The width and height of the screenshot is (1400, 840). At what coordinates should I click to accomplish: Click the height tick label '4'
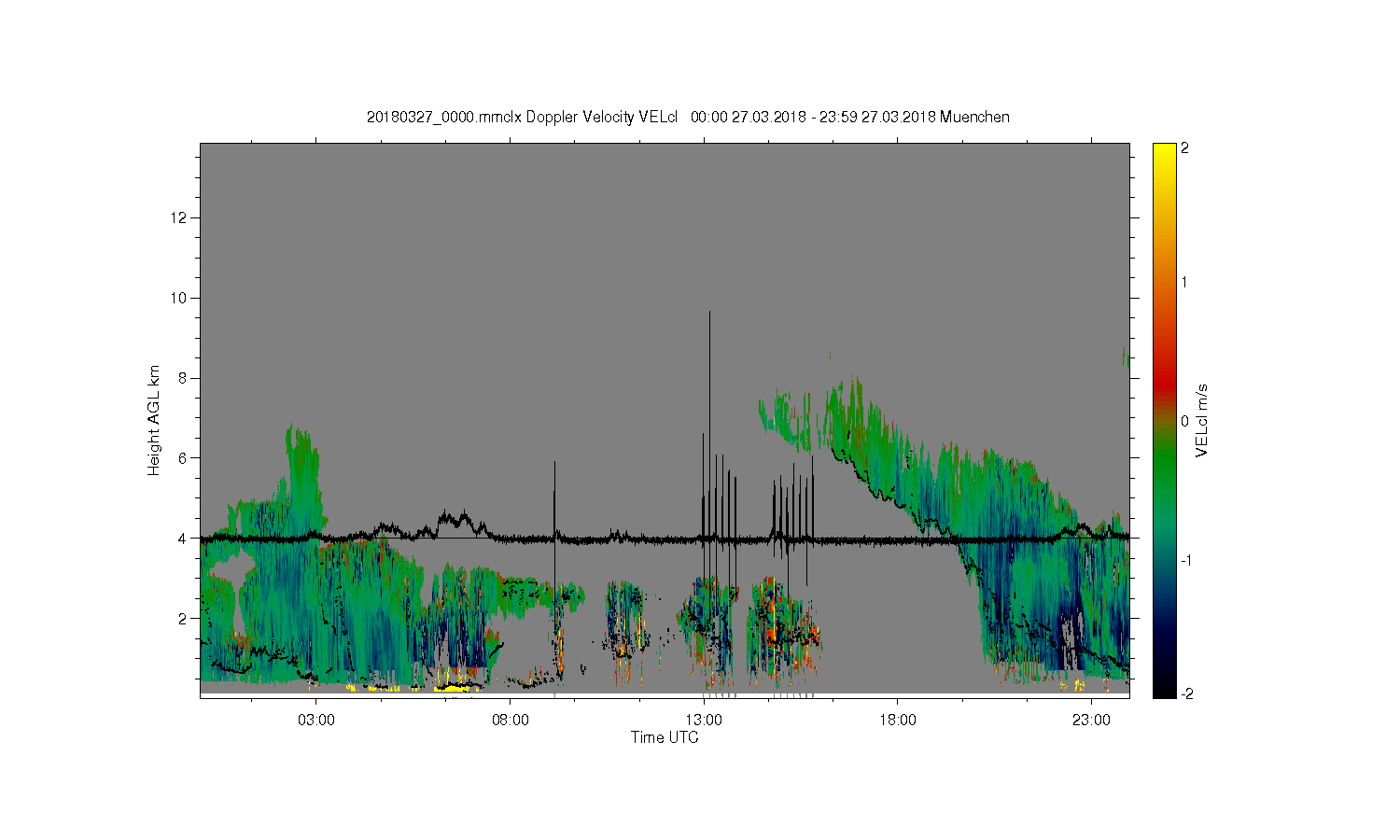[183, 539]
